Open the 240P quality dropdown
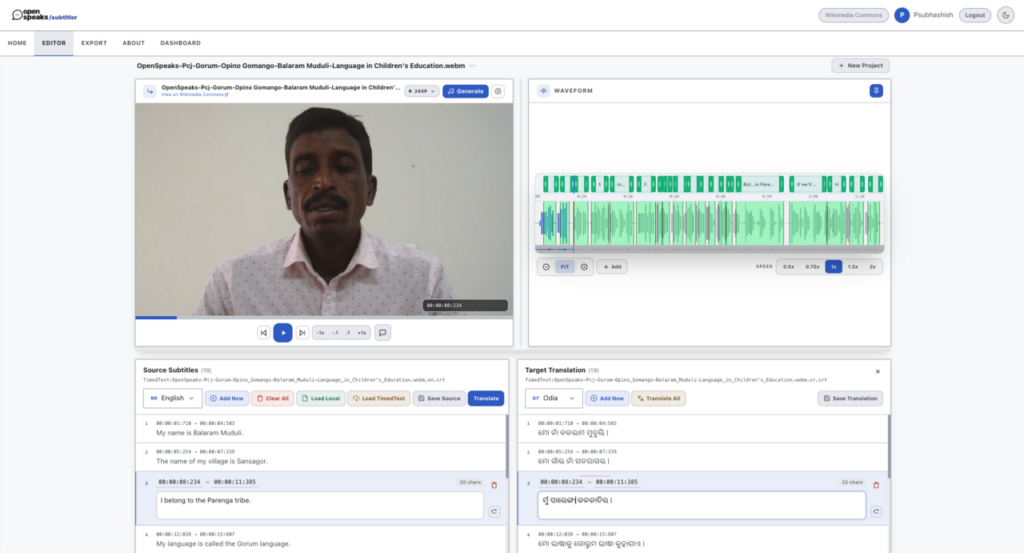Viewport: 1024px width, 553px height. click(421, 91)
